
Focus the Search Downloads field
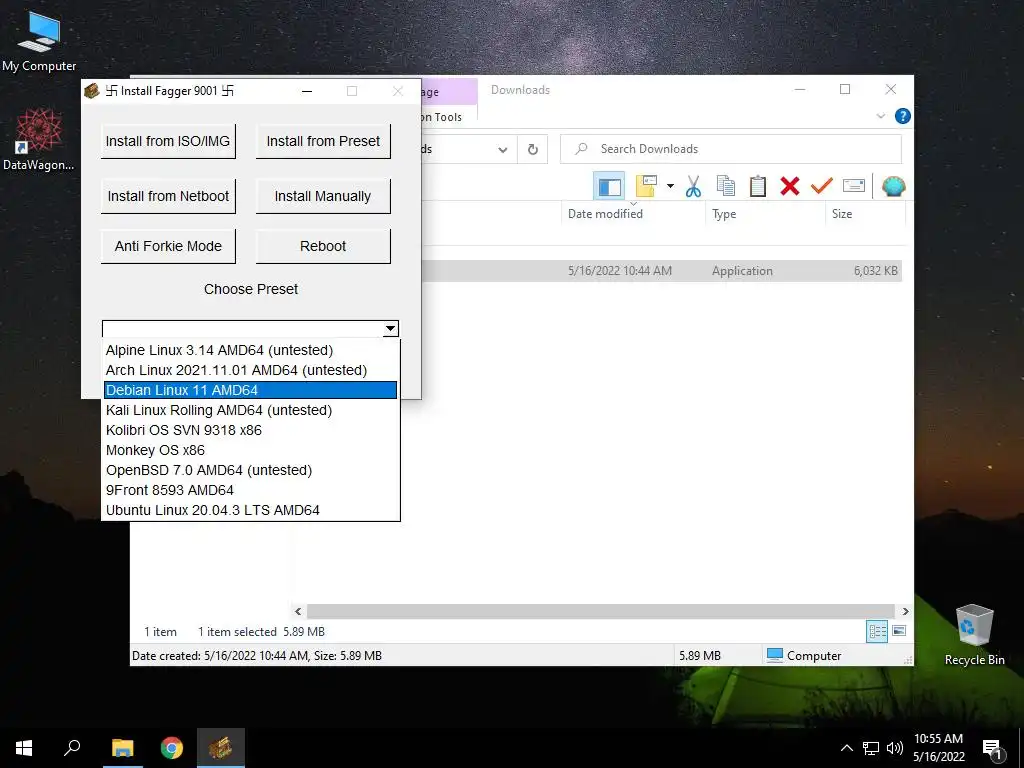click(731, 149)
